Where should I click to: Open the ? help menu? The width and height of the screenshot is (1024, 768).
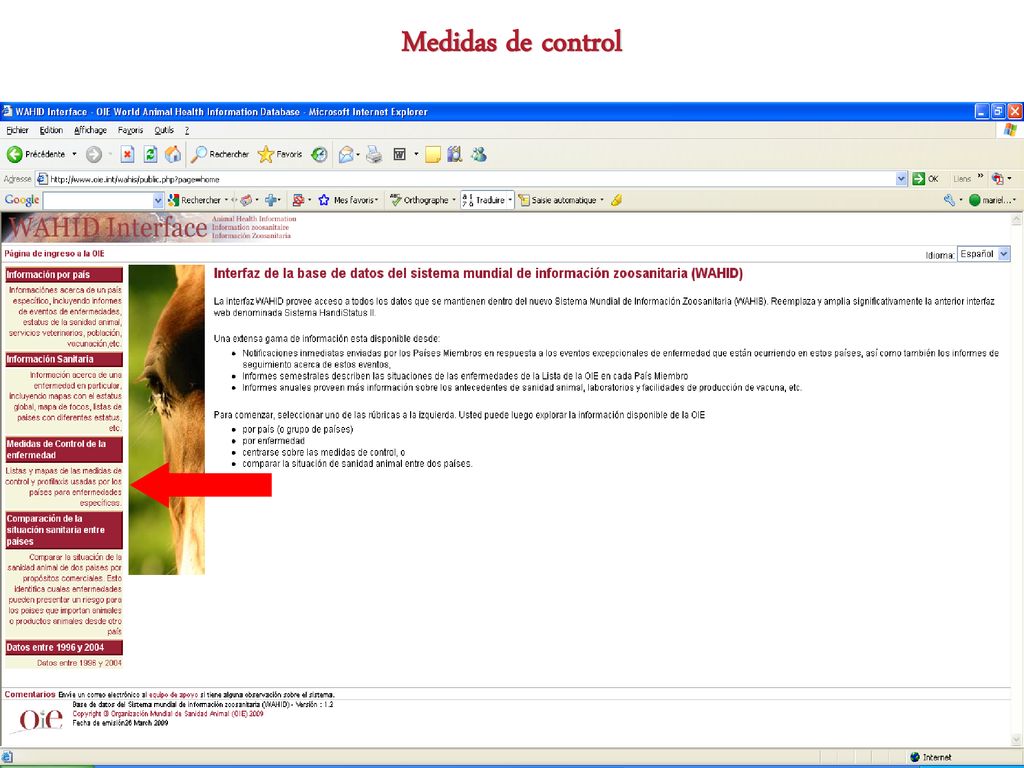pos(187,131)
